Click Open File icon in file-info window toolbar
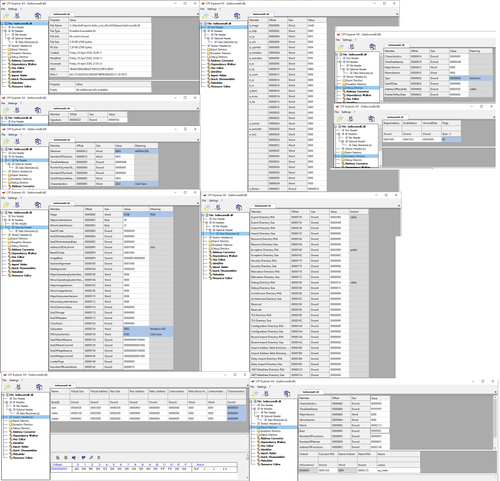 click(x=6, y=16)
